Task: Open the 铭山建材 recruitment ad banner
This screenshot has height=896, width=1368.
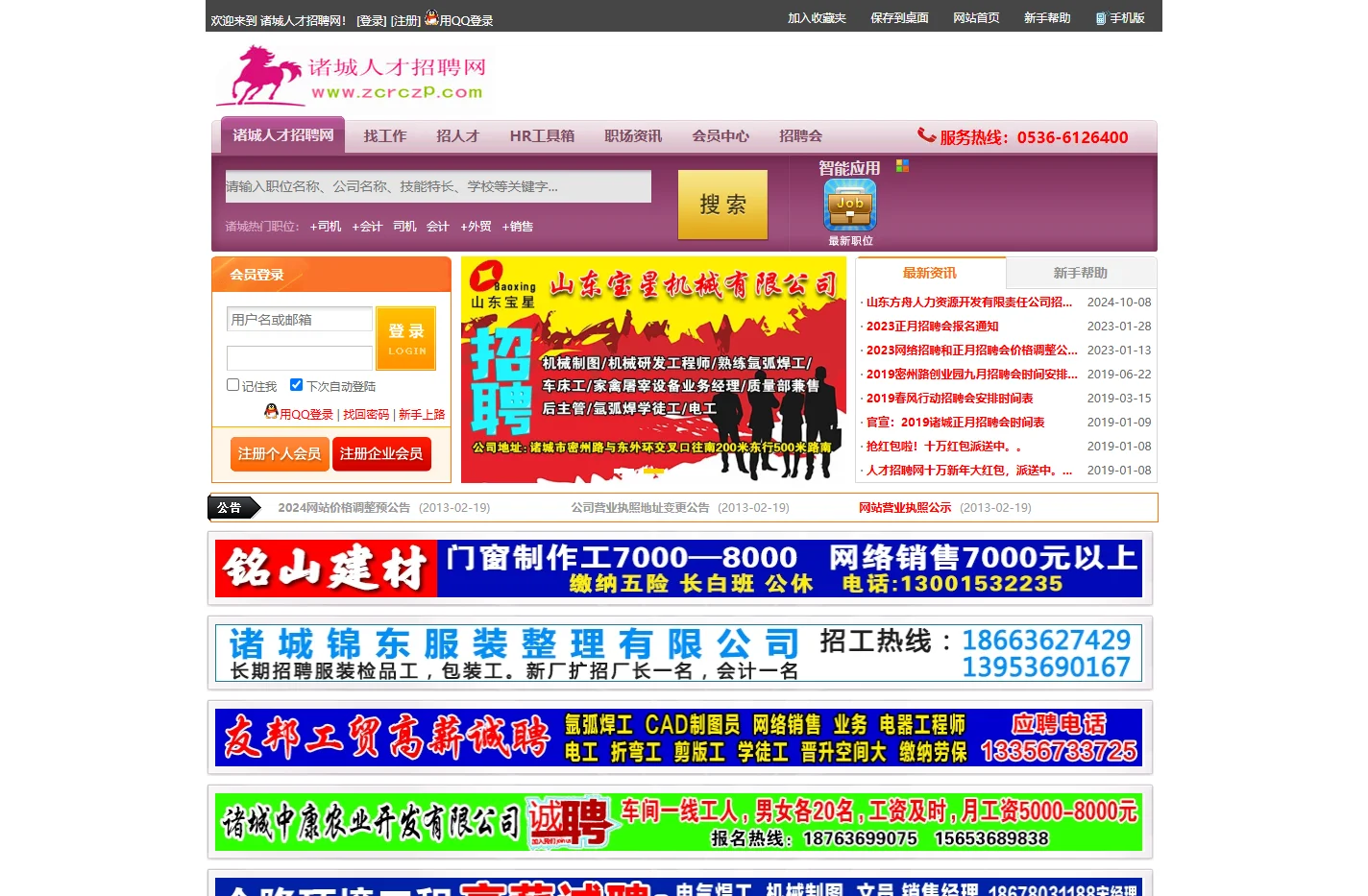Action: (678, 569)
